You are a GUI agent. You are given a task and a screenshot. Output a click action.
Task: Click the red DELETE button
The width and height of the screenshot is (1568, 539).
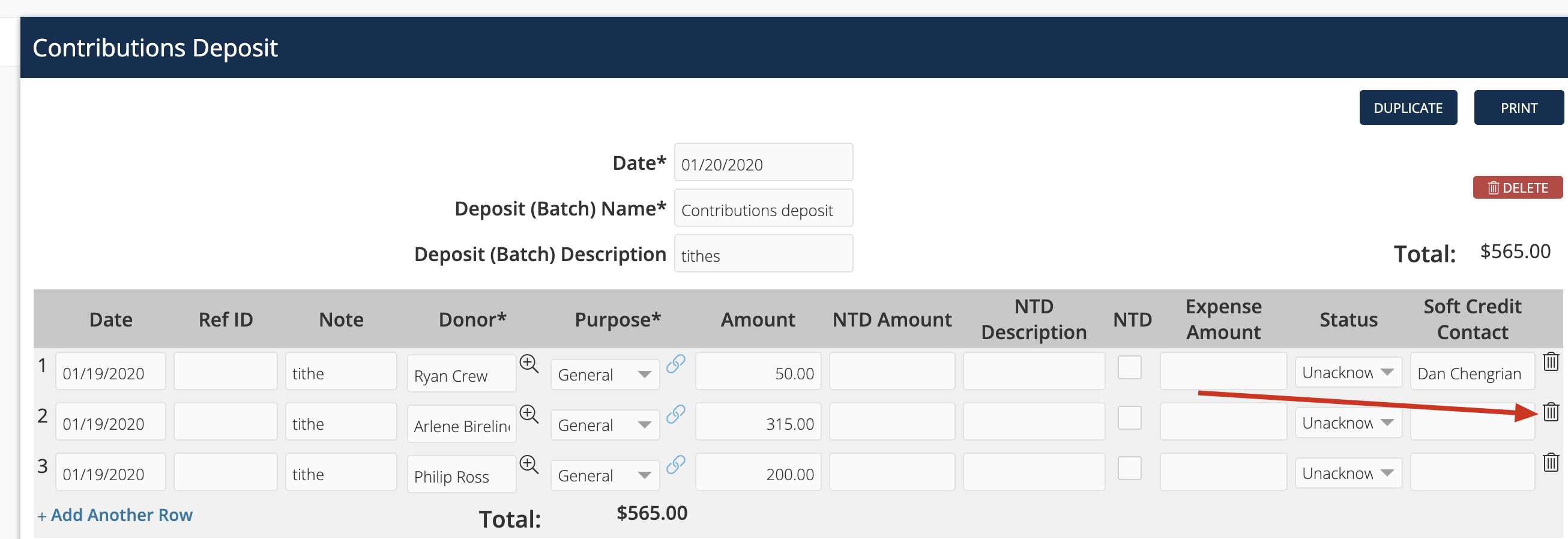pyautogui.click(x=1518, y=187)
